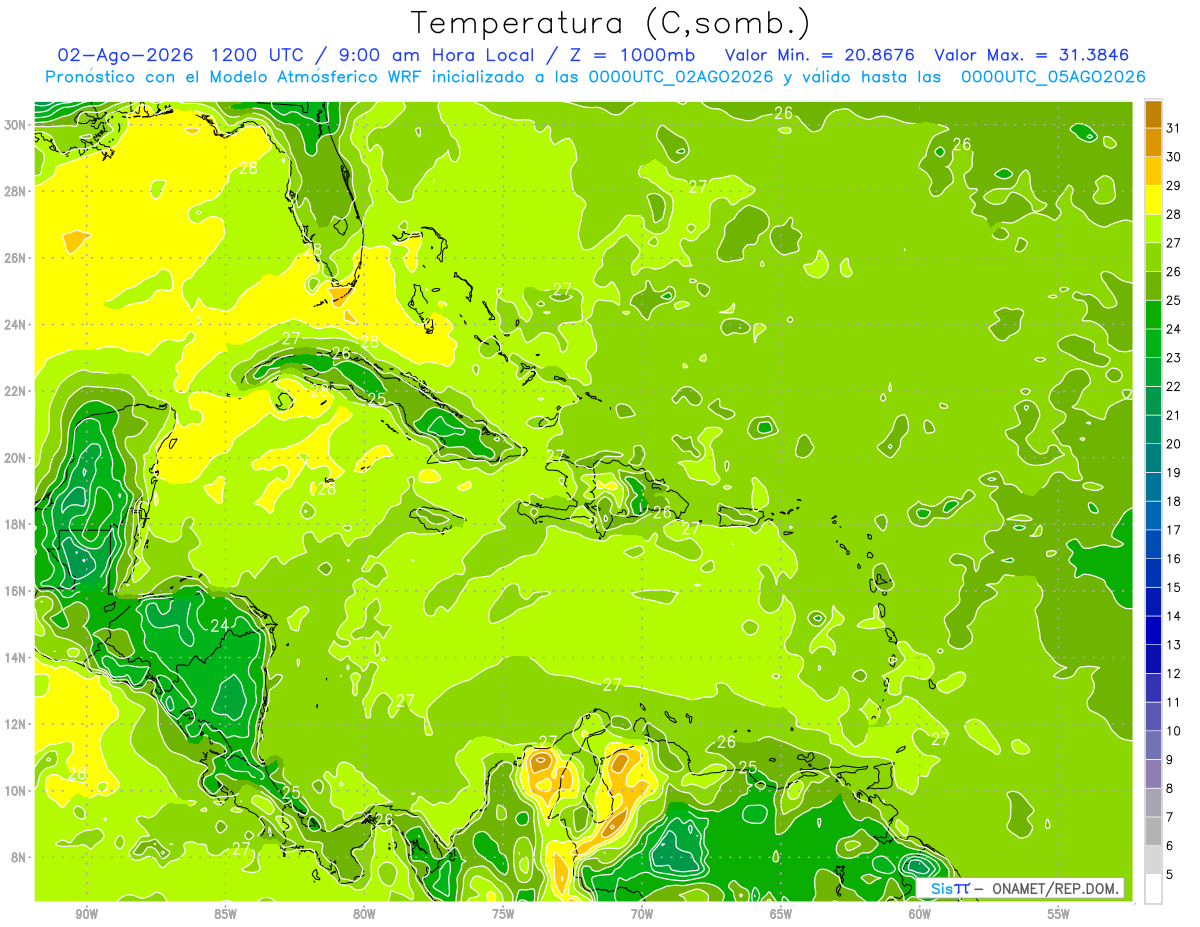Click the "31" label on the color scale
The width and height of the screenshot is (1200, 927).
pos(1174,128)
